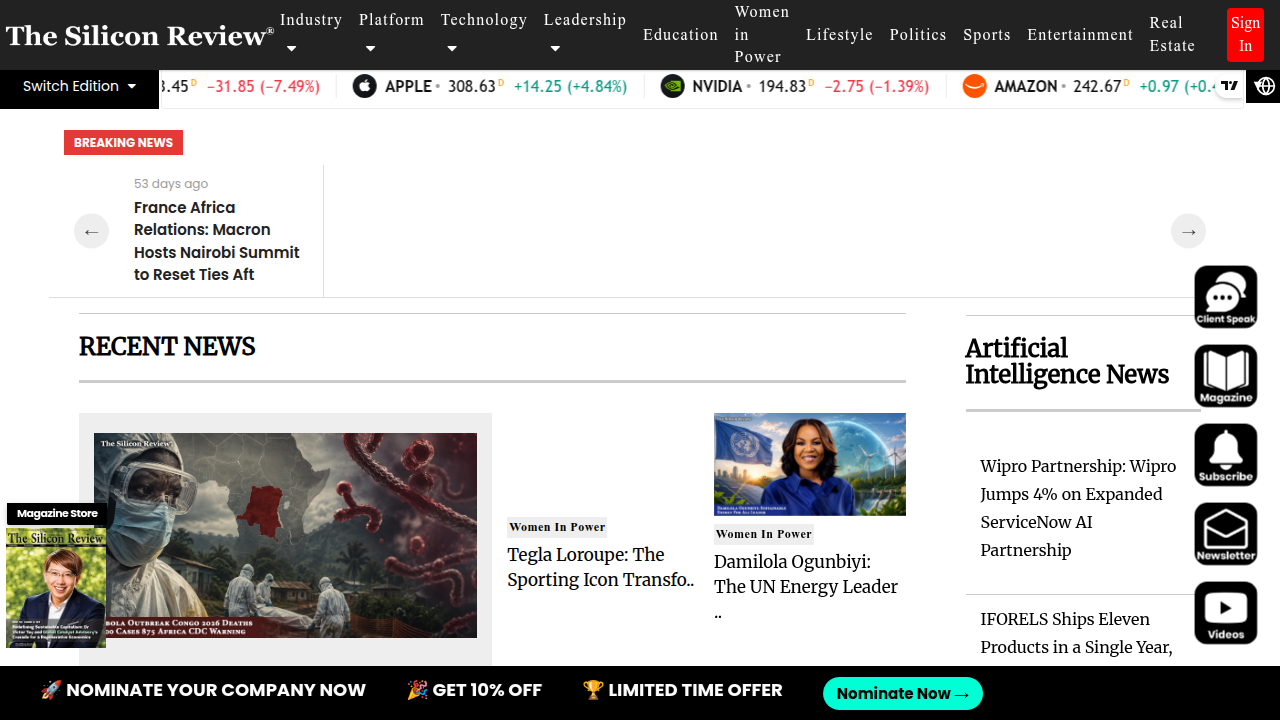Click GET 10% OFF banner text
This screenshot has width=1280, height=720.
(x=487, y=690)
